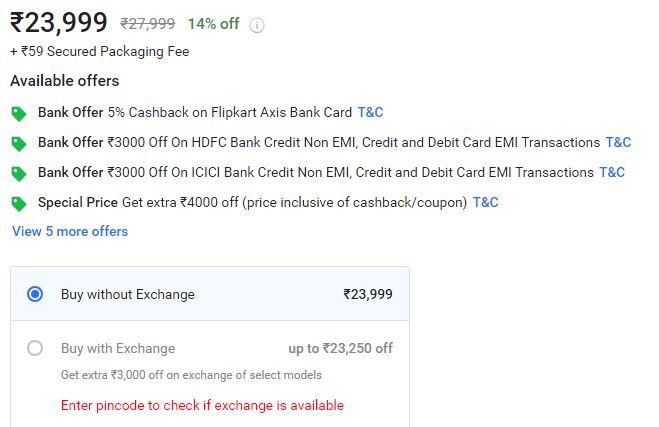The height and width of the screenshot is (427, 659).
Task: Click the 14% off discount text
Action: 214,24
